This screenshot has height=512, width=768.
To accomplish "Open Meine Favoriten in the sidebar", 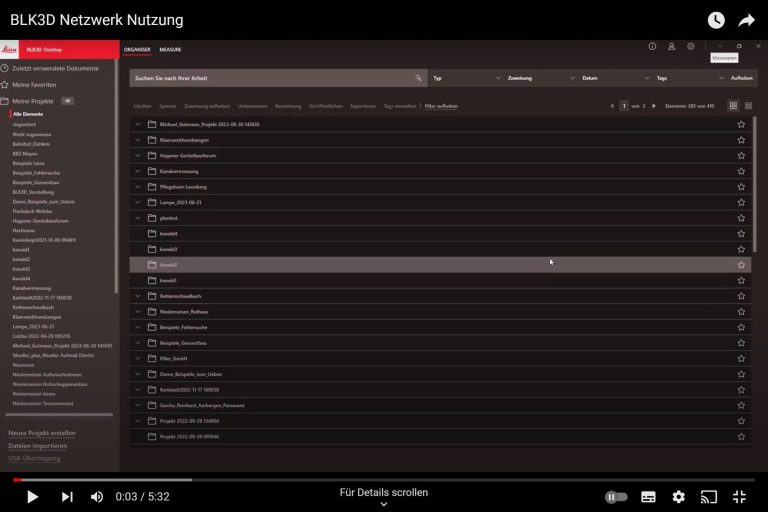I will tap(34, 85).
